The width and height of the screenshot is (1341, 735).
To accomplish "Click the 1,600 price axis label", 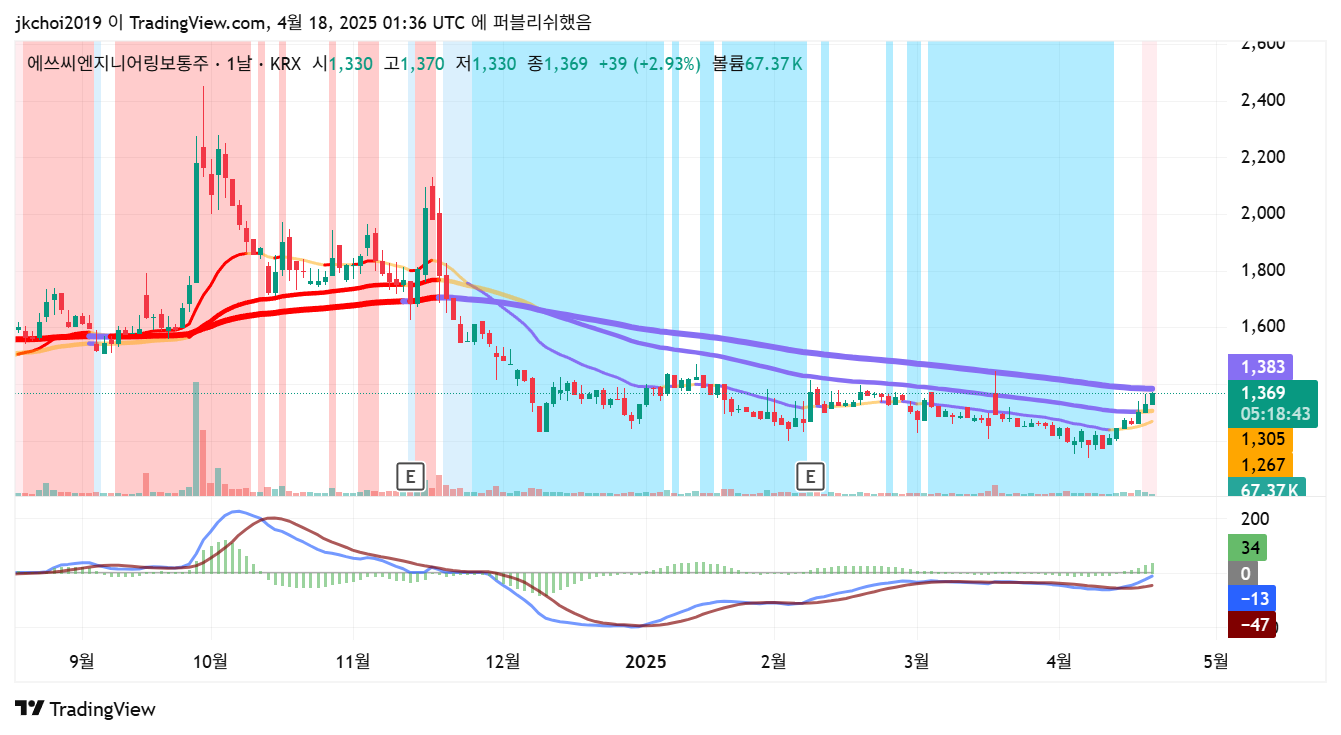I will tap(1262, 326).
